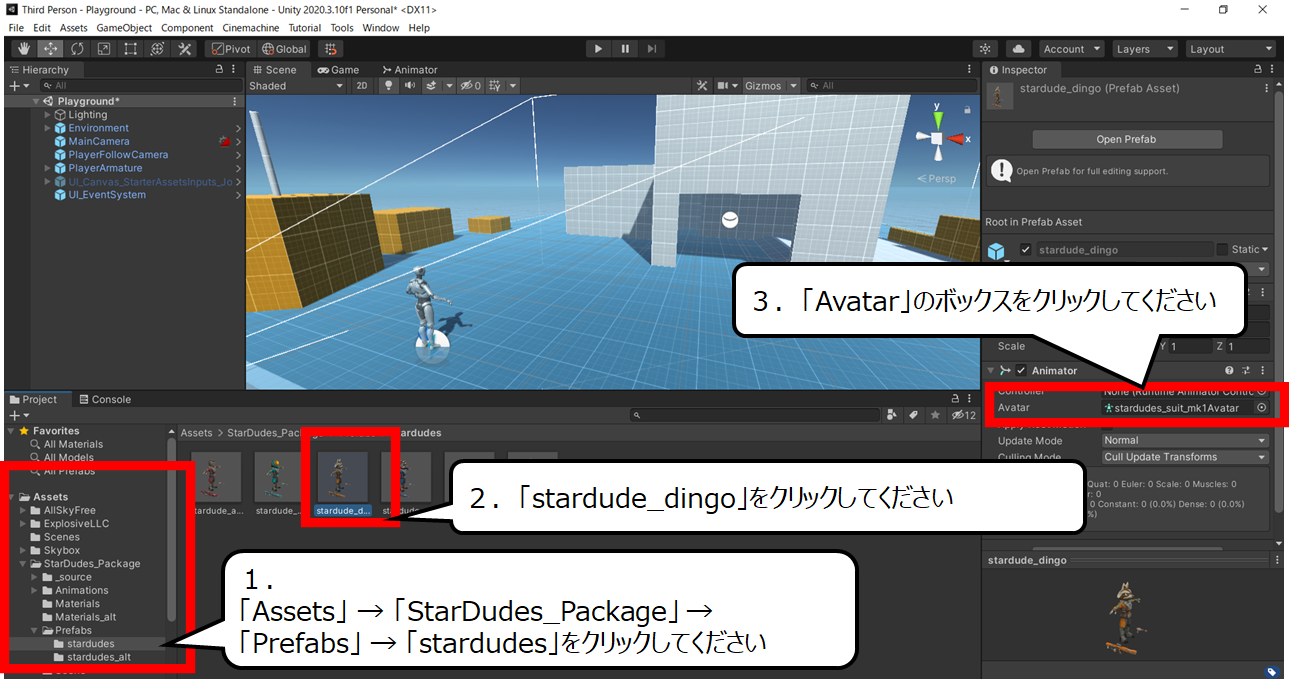Select the ExplosiveLLC folder

76,524
